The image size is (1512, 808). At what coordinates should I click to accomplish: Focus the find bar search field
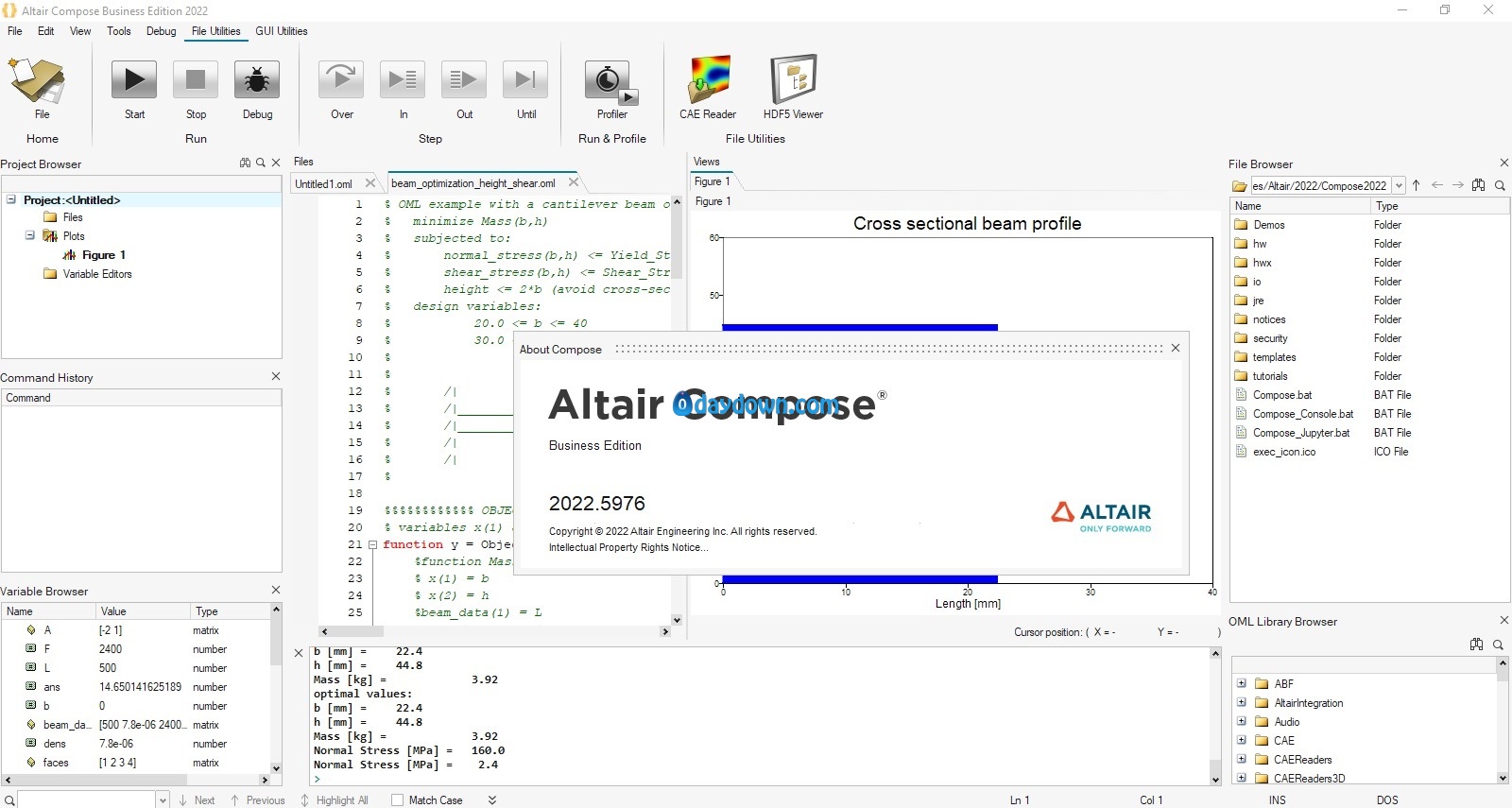tap(86, 800)
